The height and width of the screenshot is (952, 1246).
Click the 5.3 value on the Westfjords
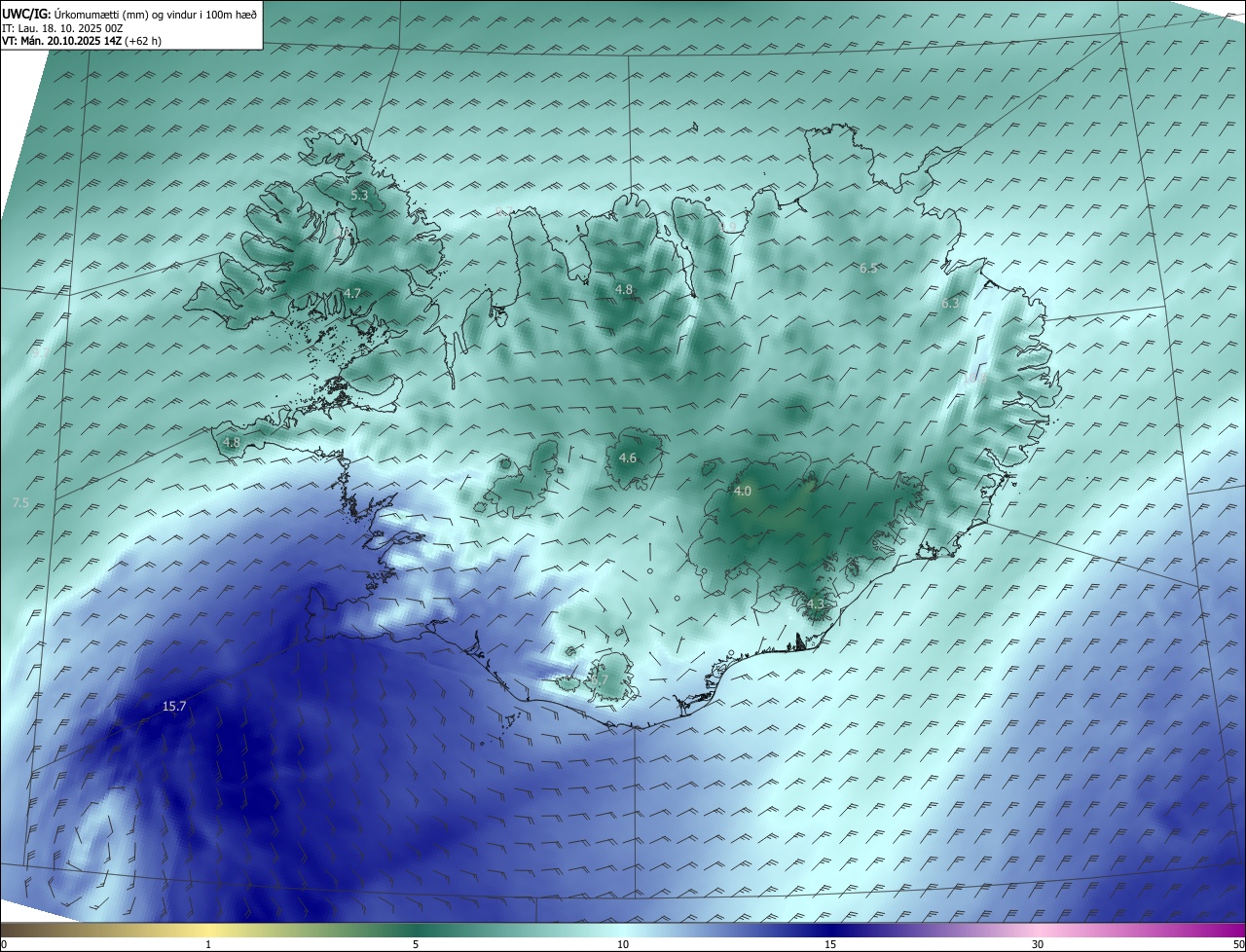(359, 196)
